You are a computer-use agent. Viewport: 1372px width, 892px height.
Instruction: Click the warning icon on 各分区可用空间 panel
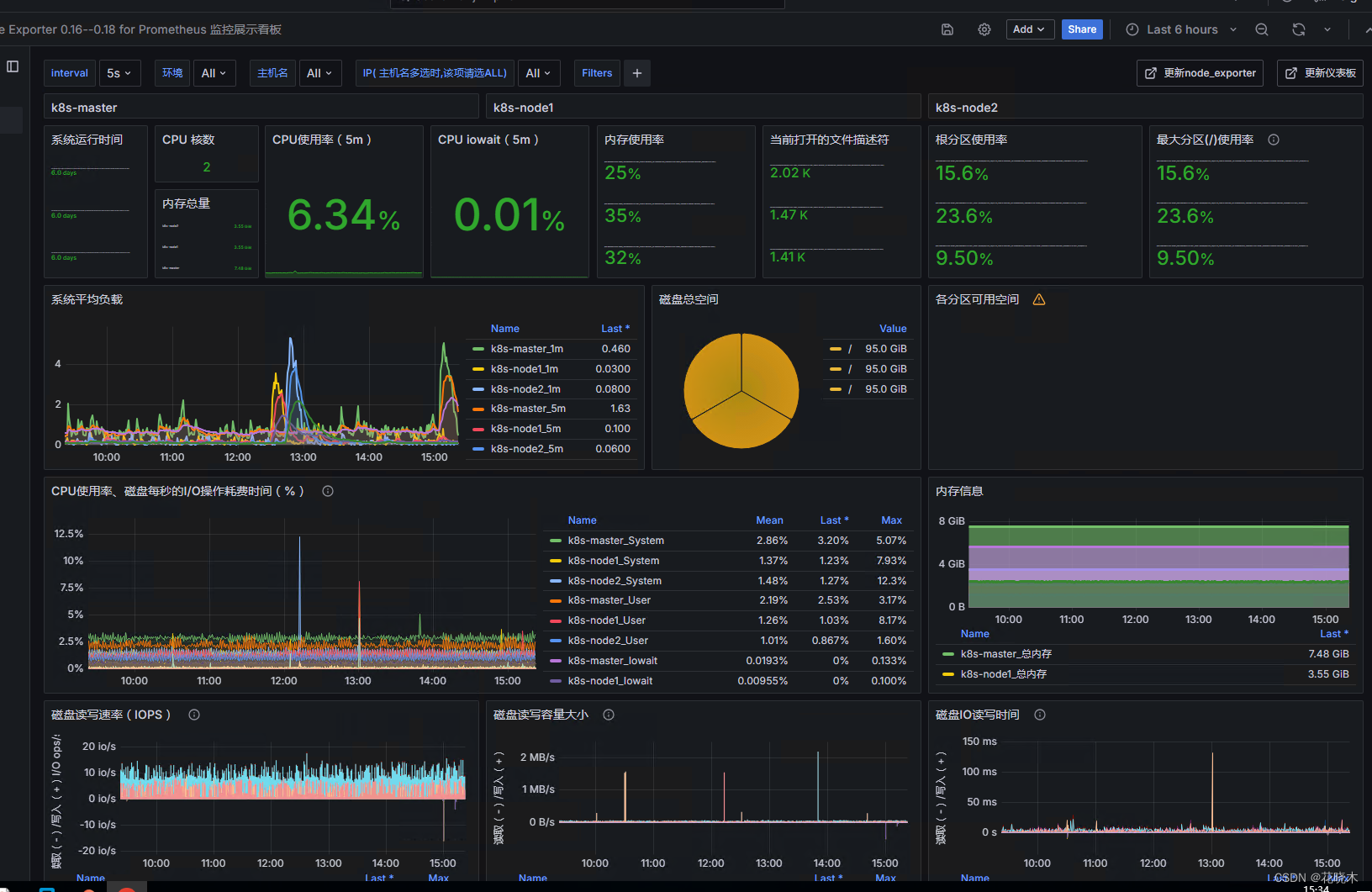click(x=1039, y=299)
